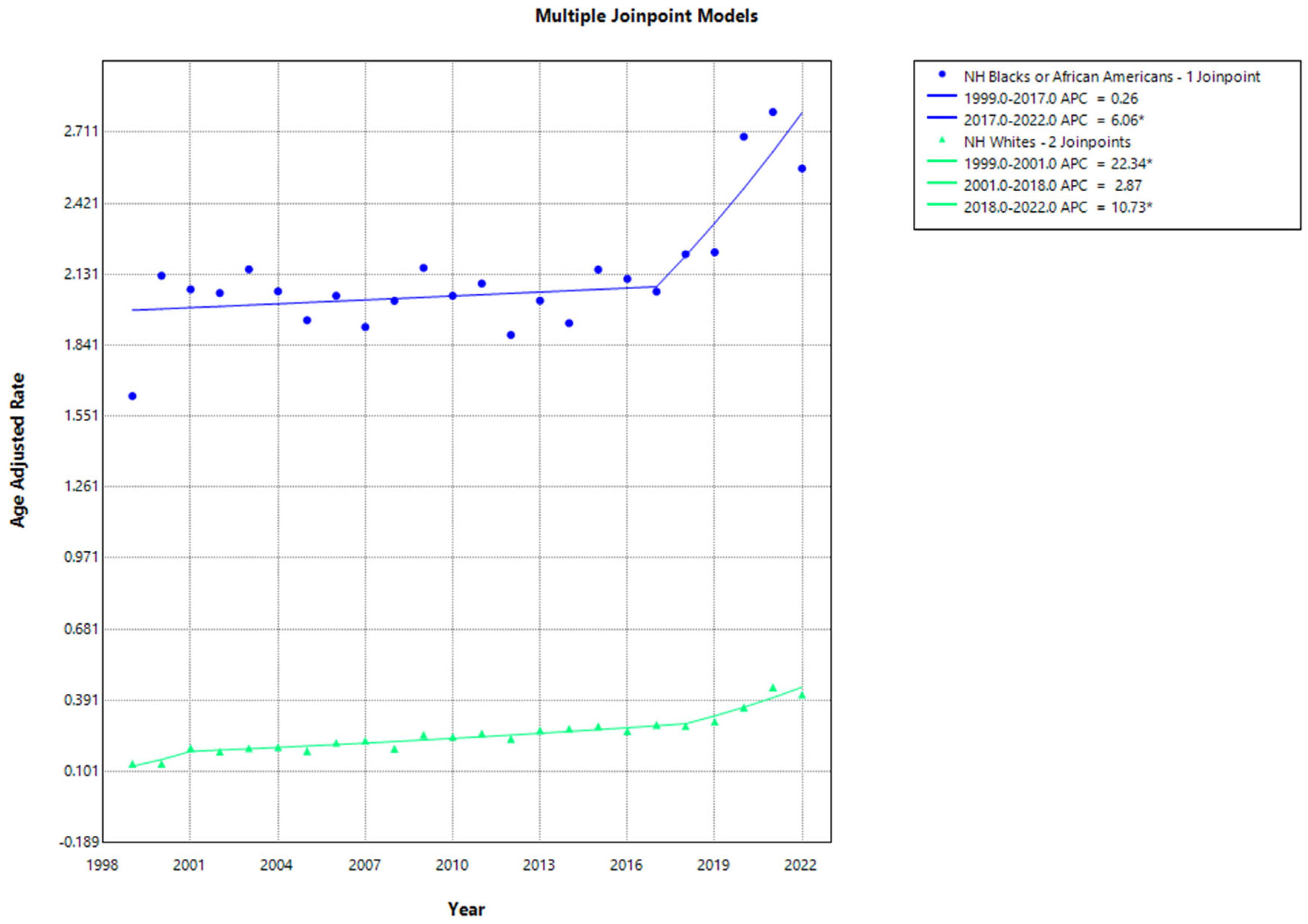Click the lowest blue data point at 1999
The width and height of the screenshot is (1308, 924).
click(132, 396)
